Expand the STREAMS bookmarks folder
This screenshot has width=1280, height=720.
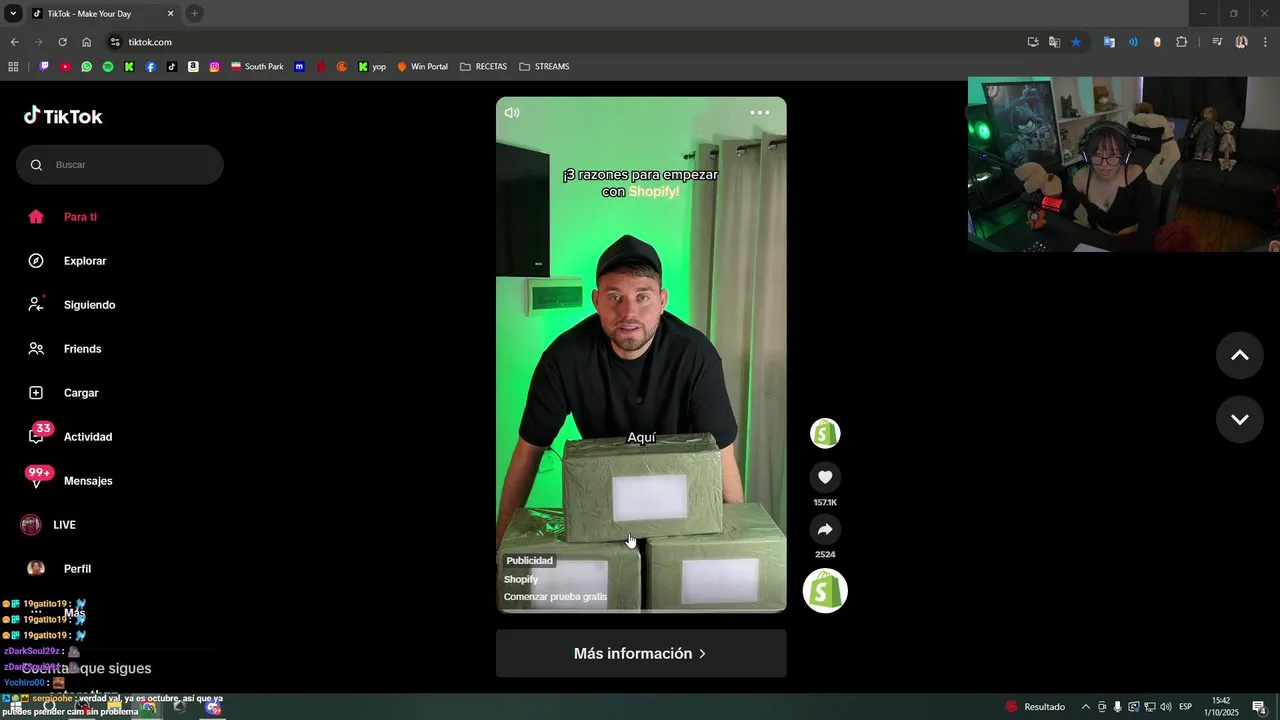click(x=545, y=67)
